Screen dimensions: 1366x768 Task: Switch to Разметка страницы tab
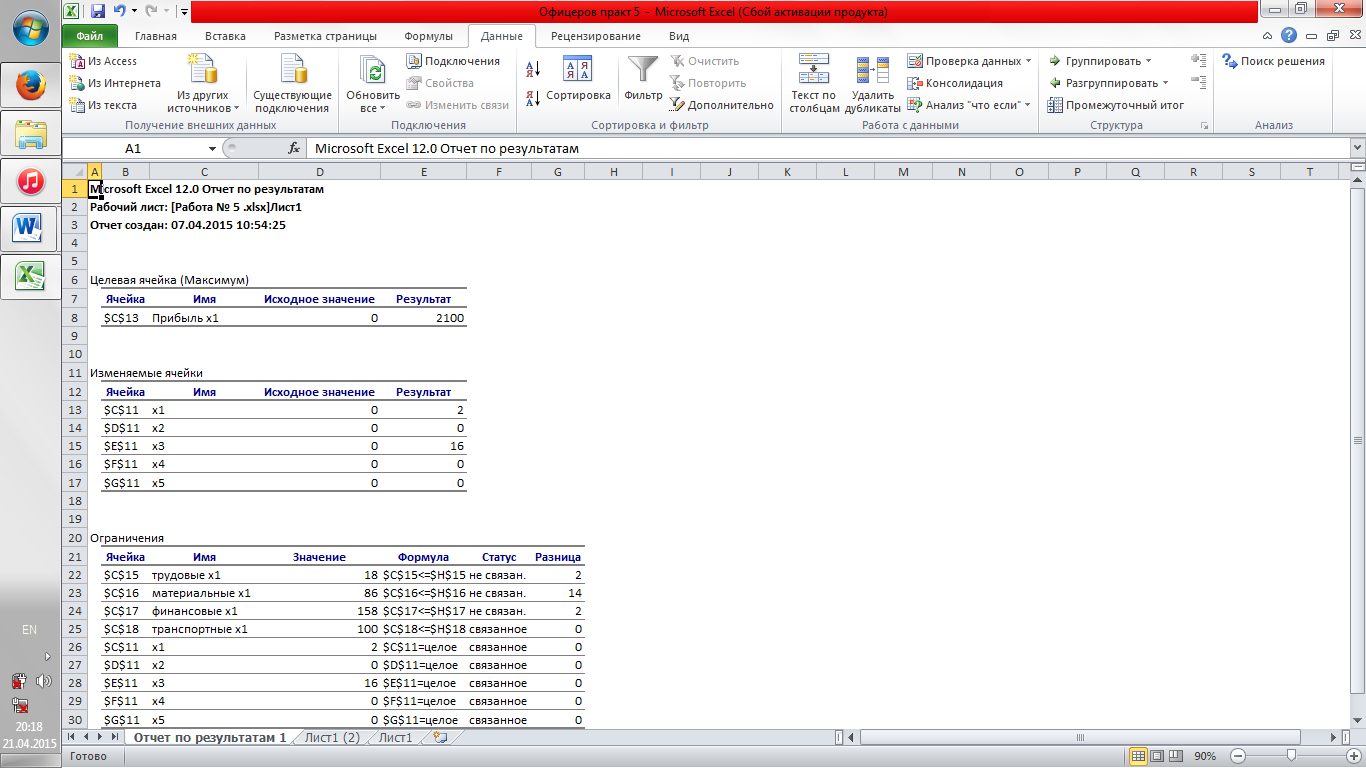pyautogui.click(x=324, y=36)
